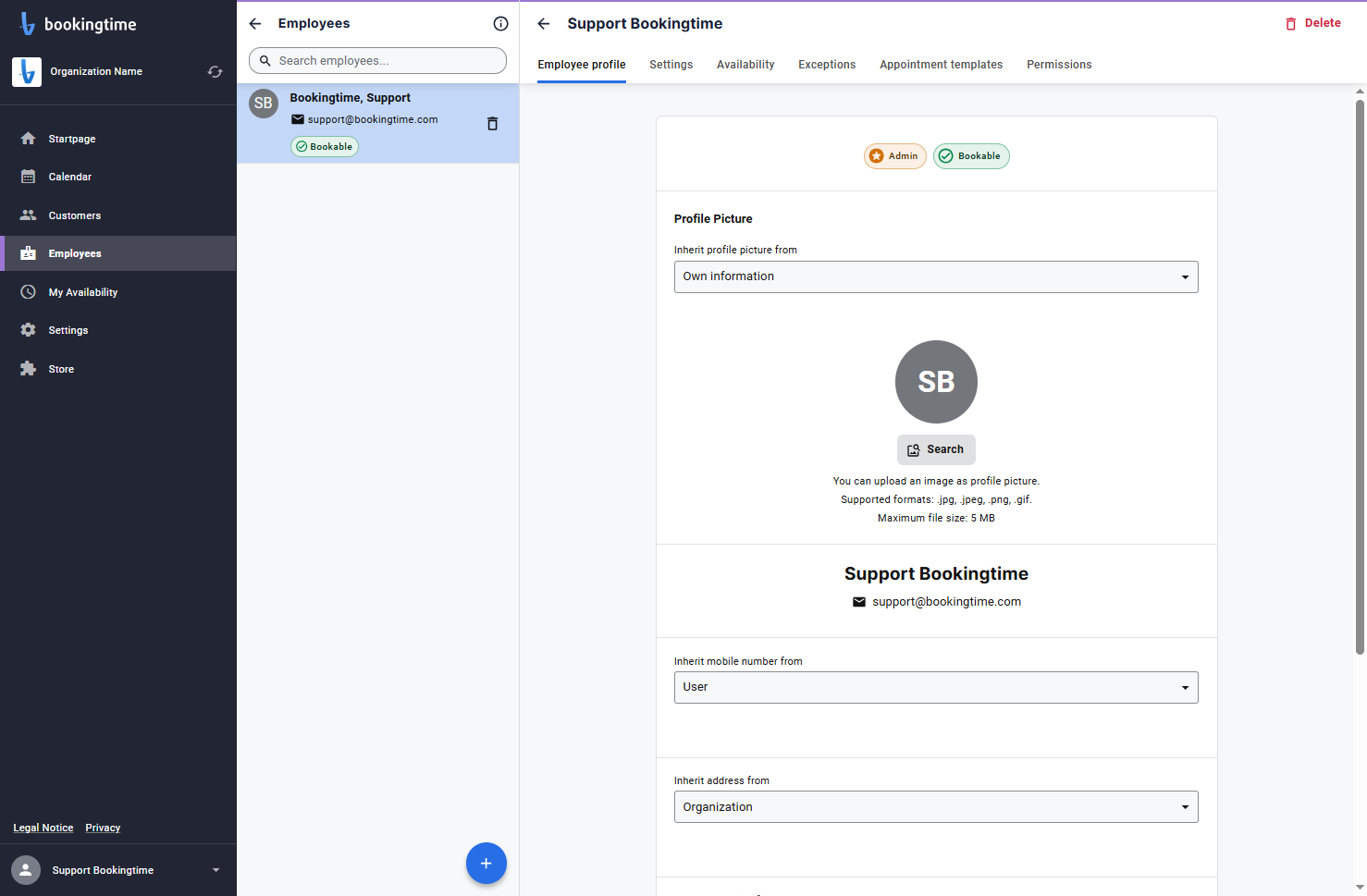1367x896 pixels.
Task: Click trash icon on Bookingtime, Support row
Action: click(x=492, y=124)
